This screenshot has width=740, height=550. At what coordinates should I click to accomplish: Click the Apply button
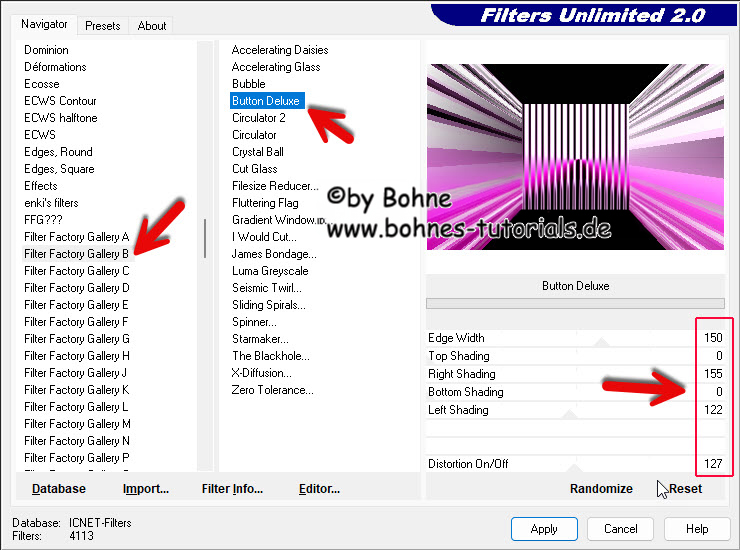coord(544,528)
